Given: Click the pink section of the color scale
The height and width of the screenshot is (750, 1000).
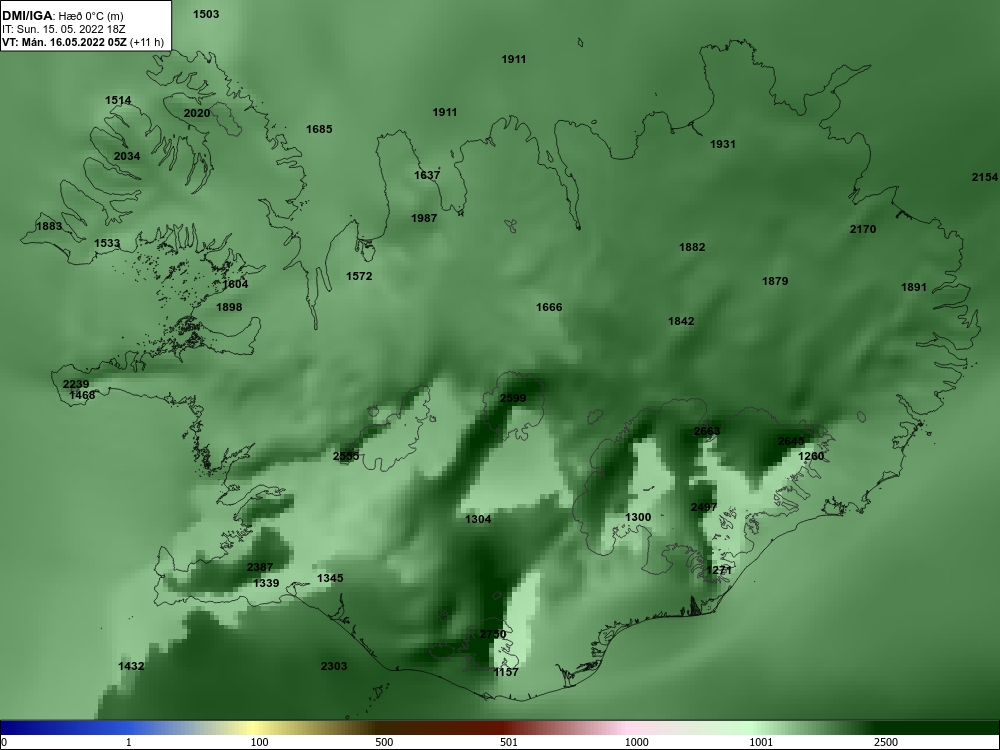Looking at the screenshot, I should pyautogui.click(x=628, y=728).
